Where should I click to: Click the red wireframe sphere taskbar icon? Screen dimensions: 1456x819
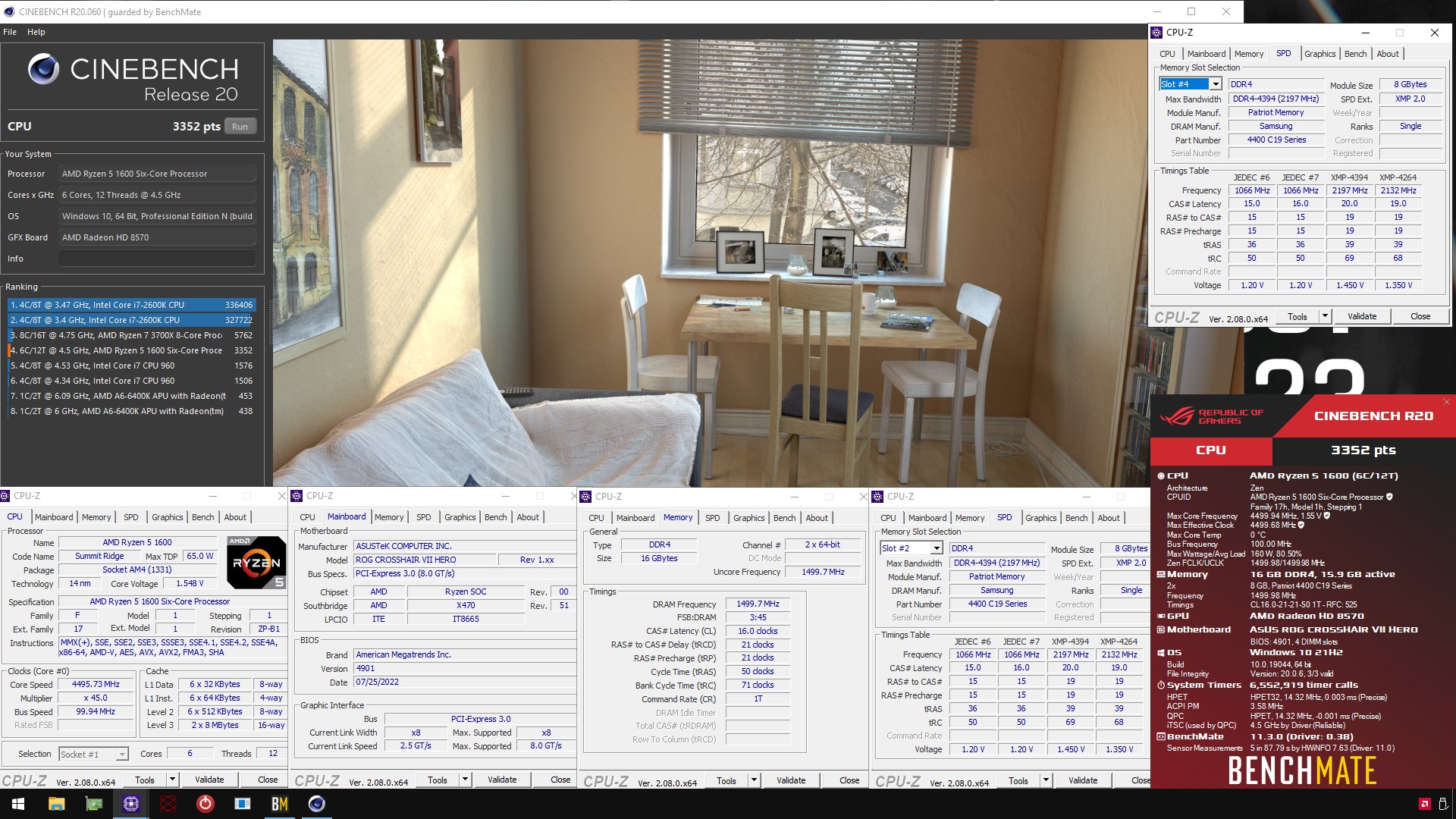168,804
